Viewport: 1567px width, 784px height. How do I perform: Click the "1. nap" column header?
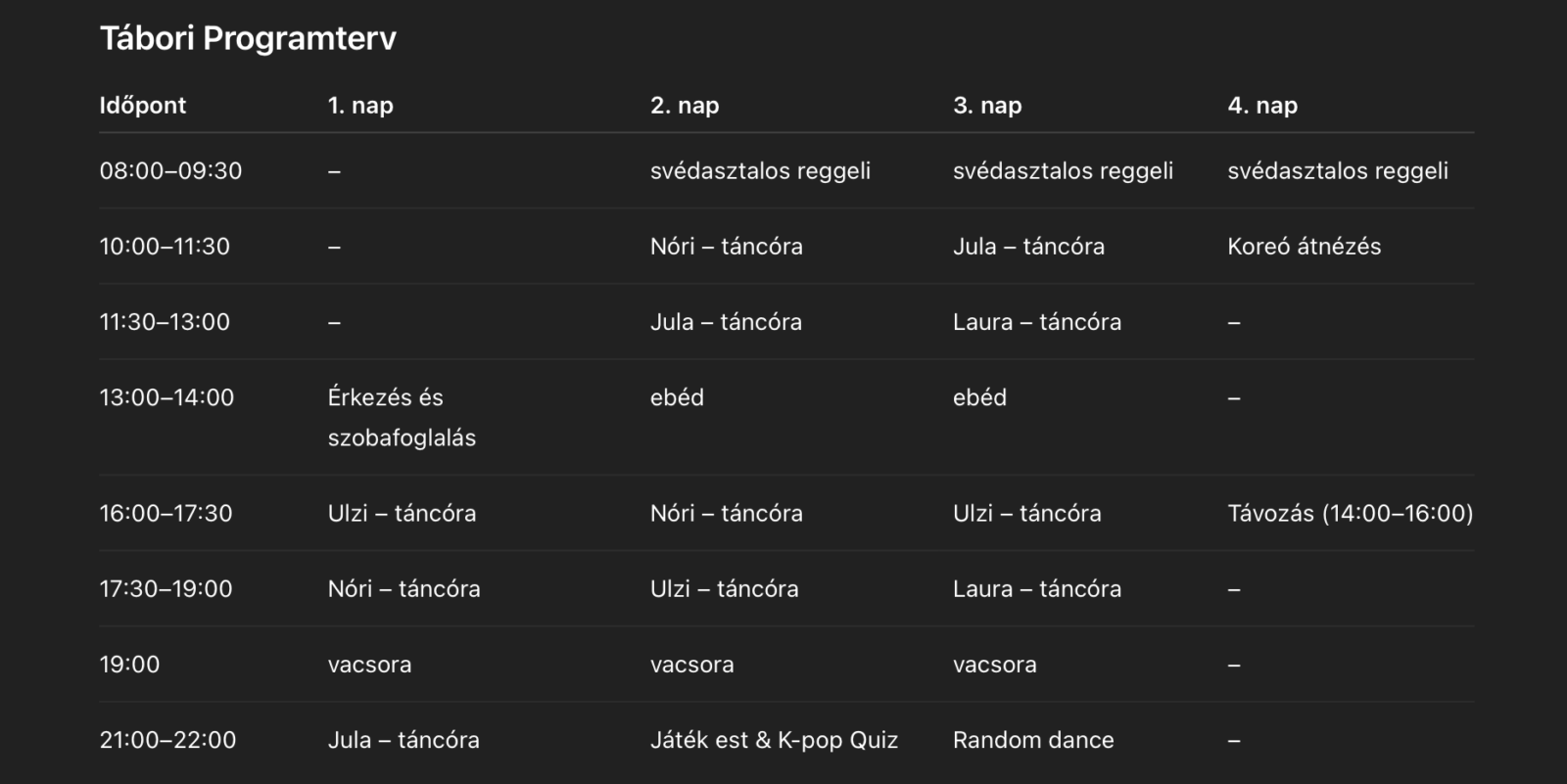point(360,106)
